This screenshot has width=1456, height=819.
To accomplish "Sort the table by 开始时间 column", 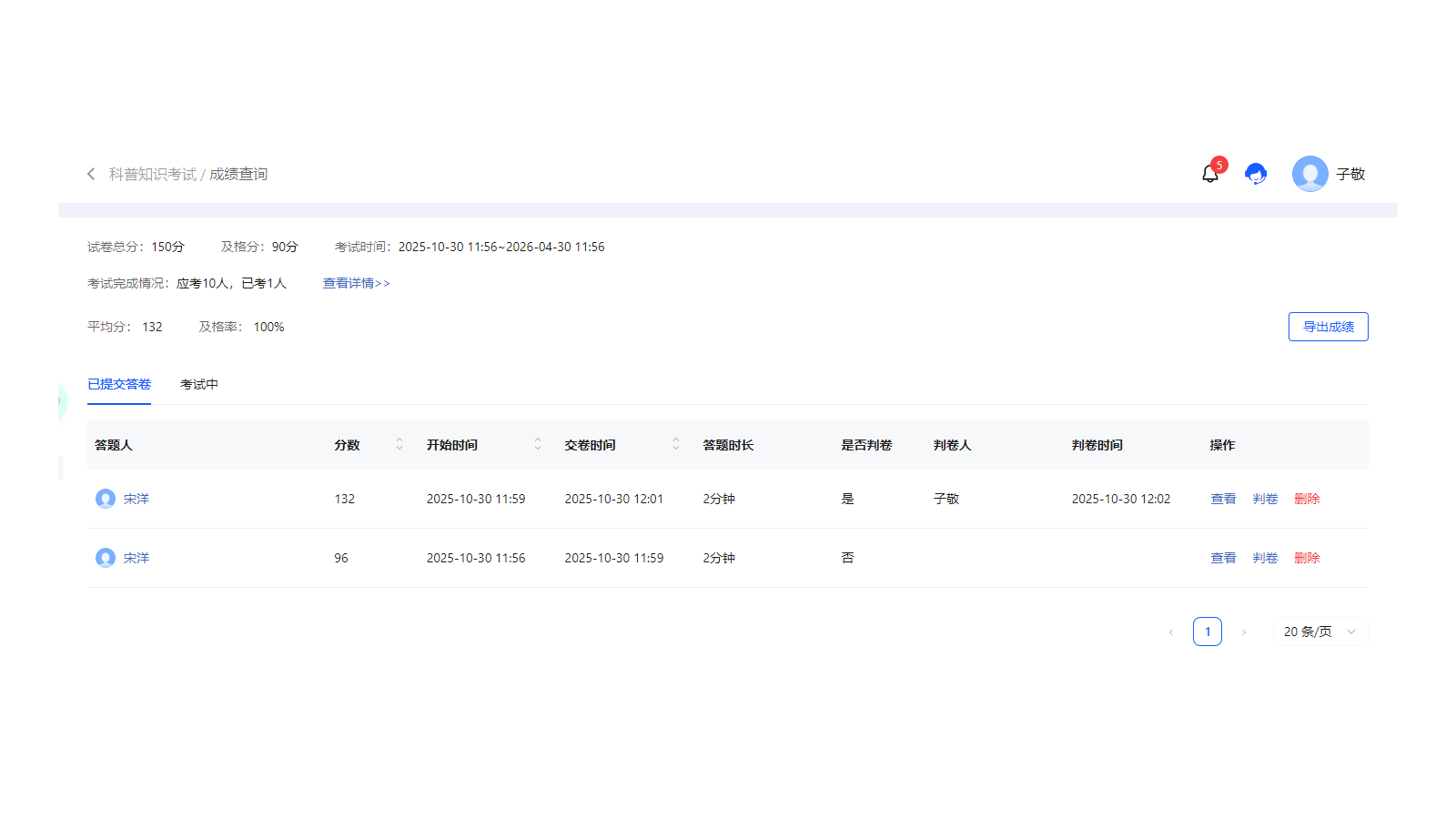I will (x=537, y=444).
